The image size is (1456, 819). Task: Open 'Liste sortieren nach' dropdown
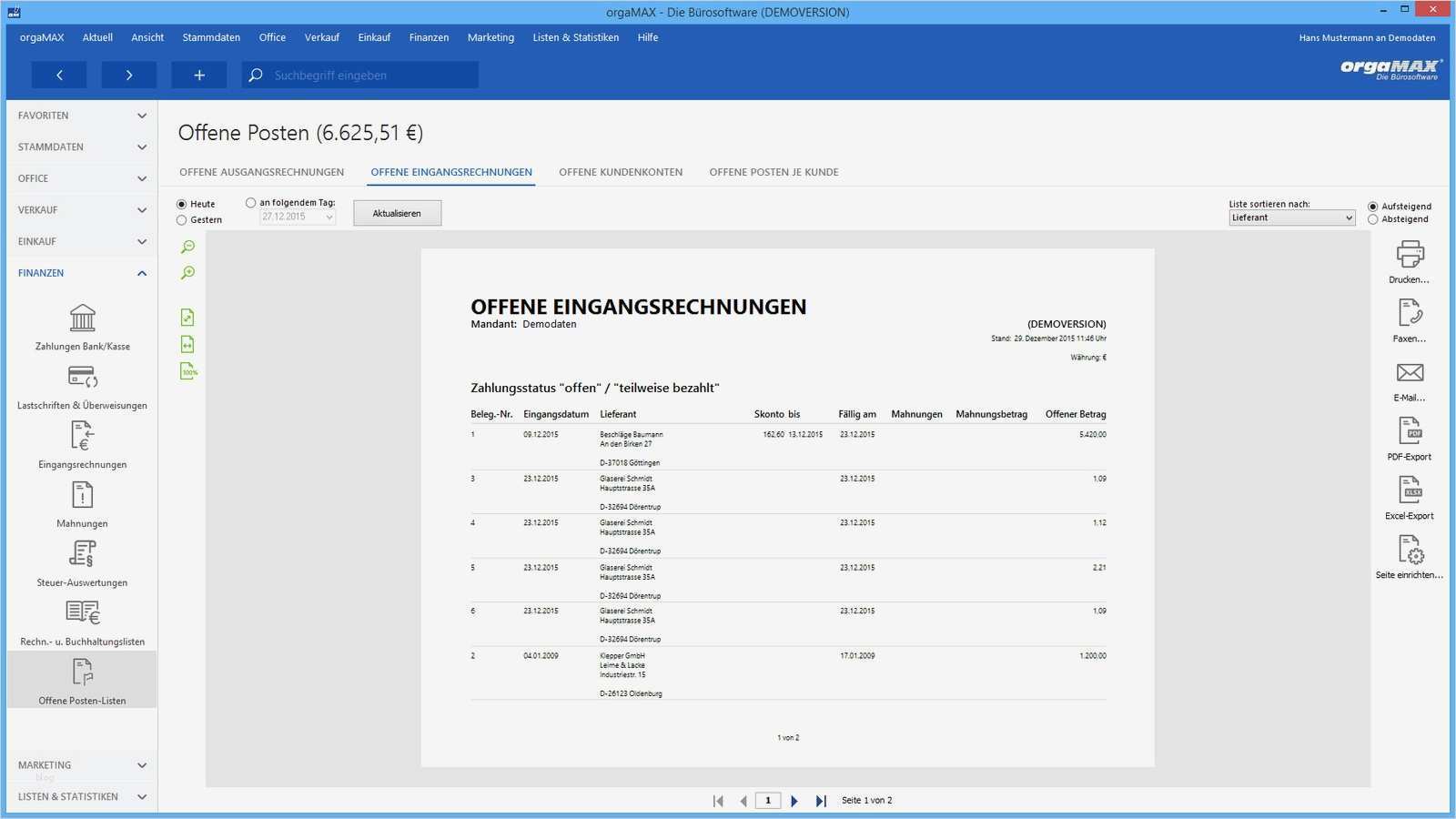click(x=1291, y=218)
